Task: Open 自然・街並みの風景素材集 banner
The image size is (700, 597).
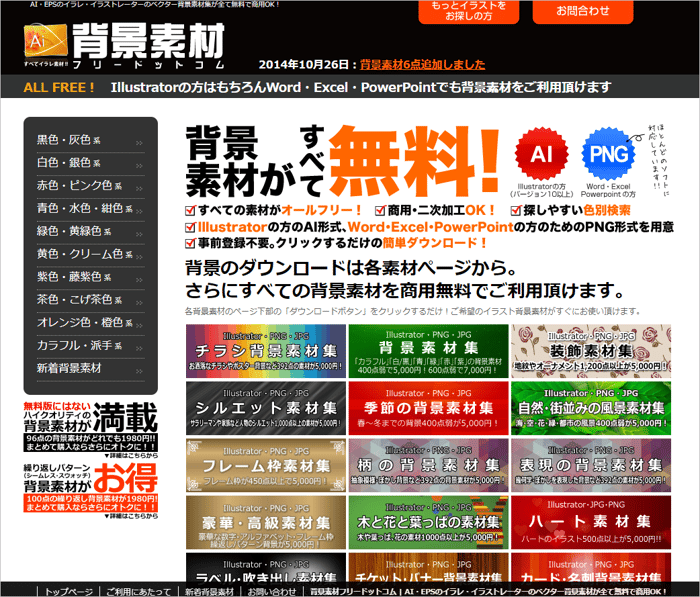Action: click(x=591, y=408)
